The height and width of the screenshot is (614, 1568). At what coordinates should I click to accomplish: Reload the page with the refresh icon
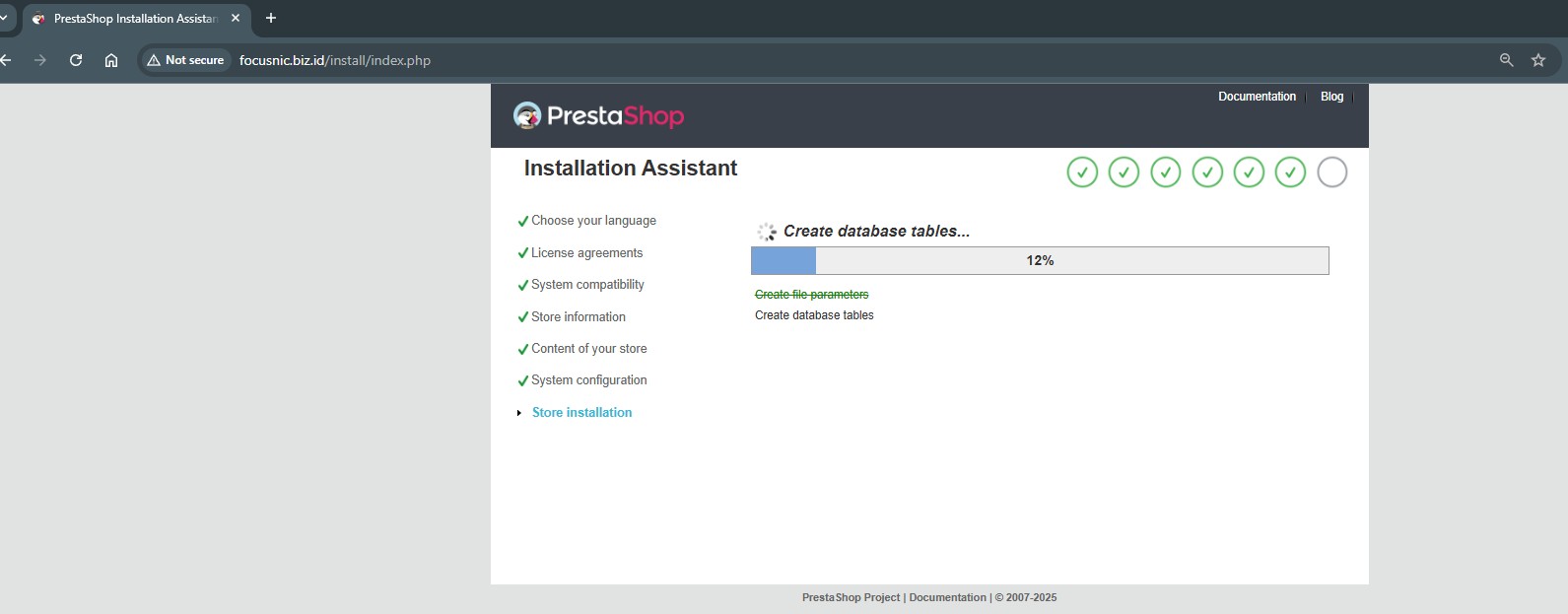click(76, 60)
